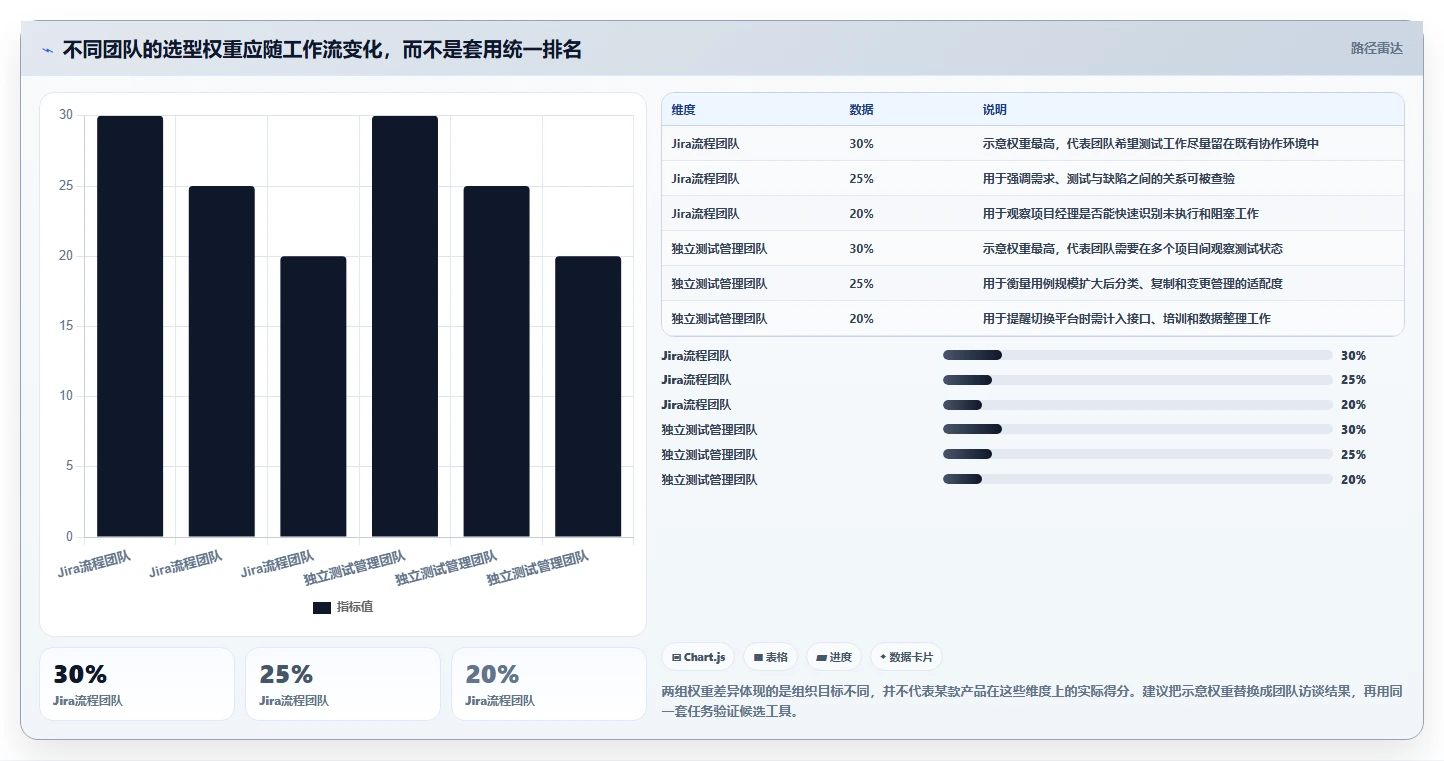Click the 数据 column header
Screen dimensions: 1444x761
pyautogui.click(x=862, y=110)
